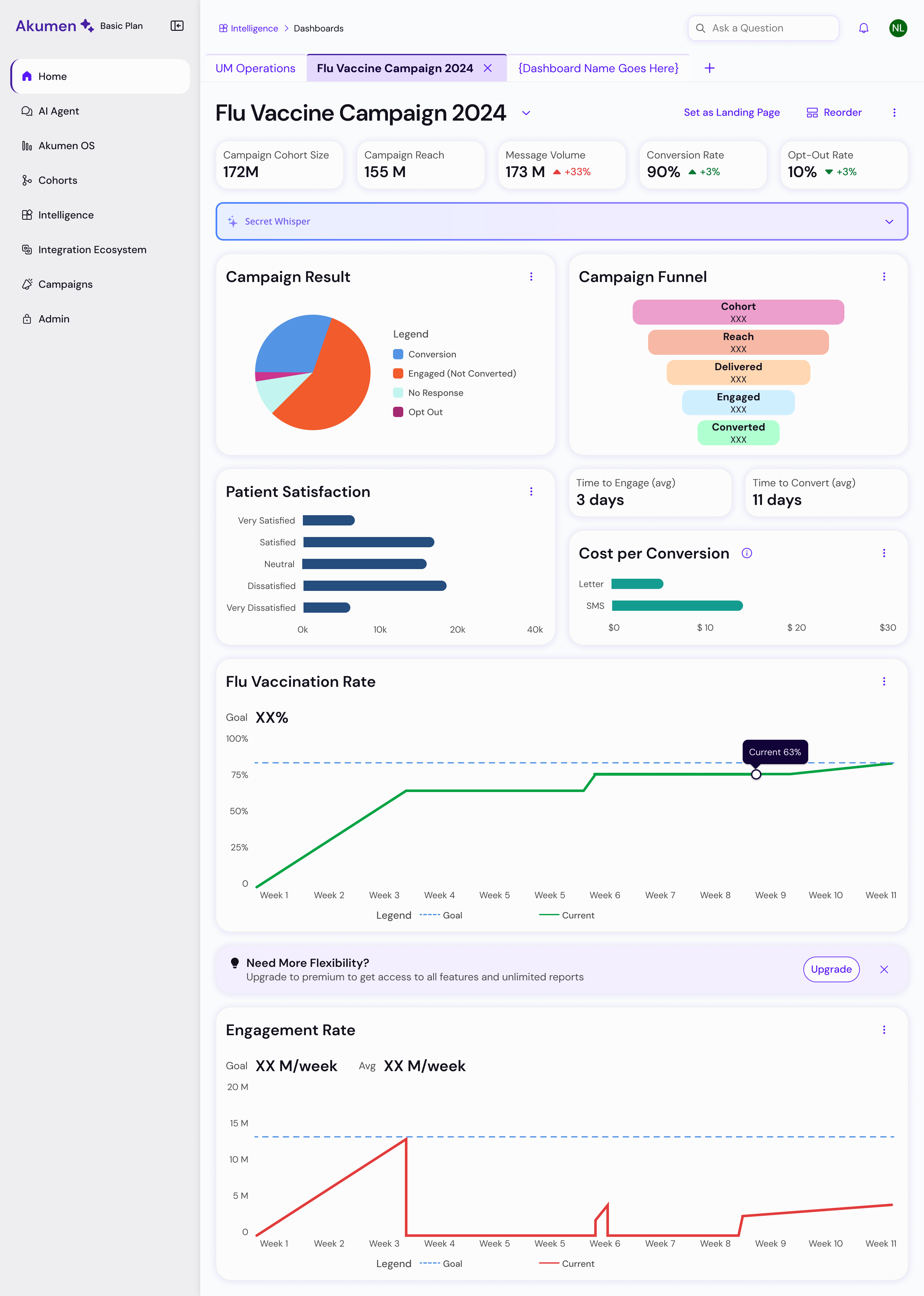Click the Current 63% chart marker
924x1296 pixels.
pyautogui.click(x=756, y=774)
